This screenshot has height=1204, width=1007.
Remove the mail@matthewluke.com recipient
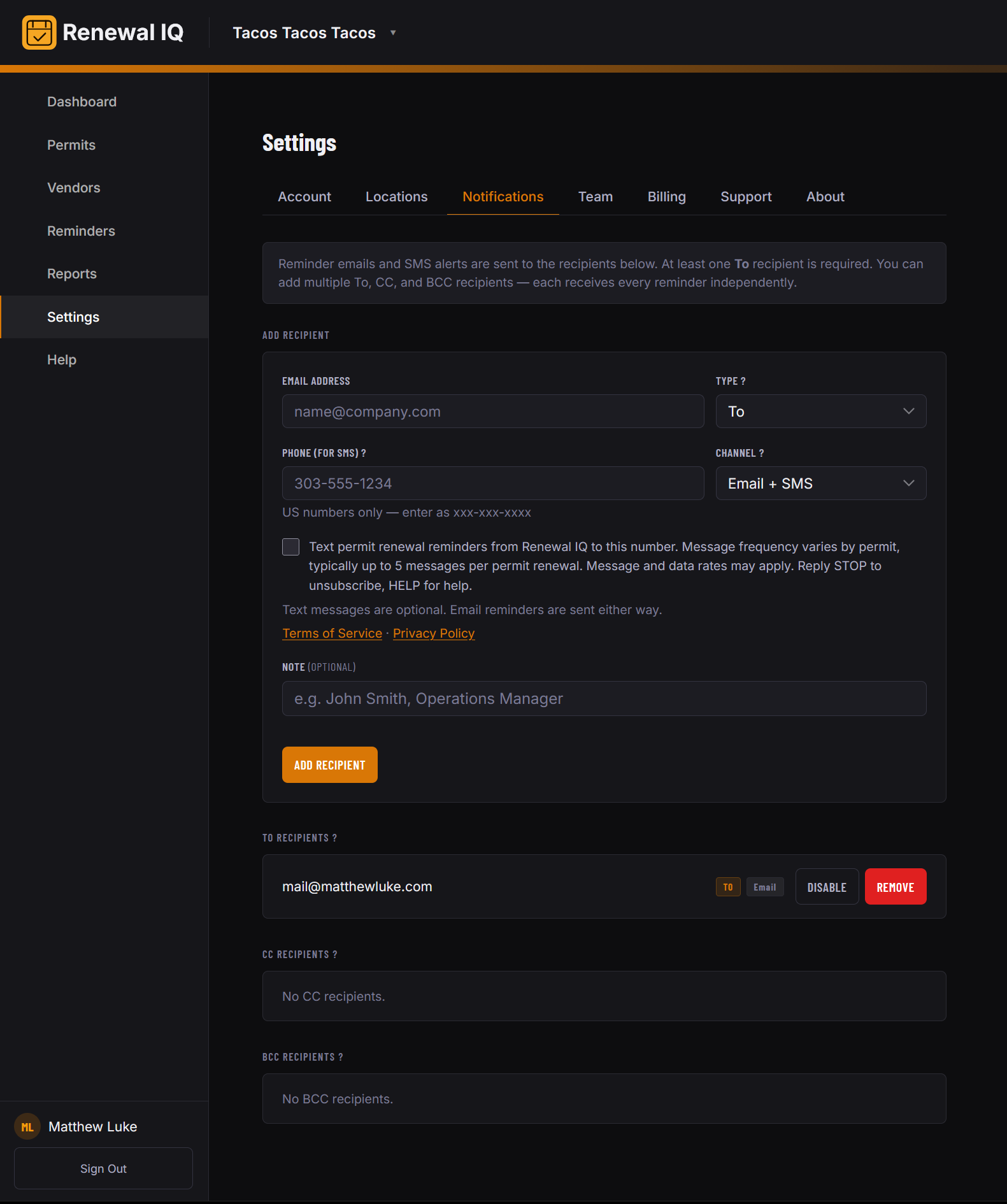[895, 887]
